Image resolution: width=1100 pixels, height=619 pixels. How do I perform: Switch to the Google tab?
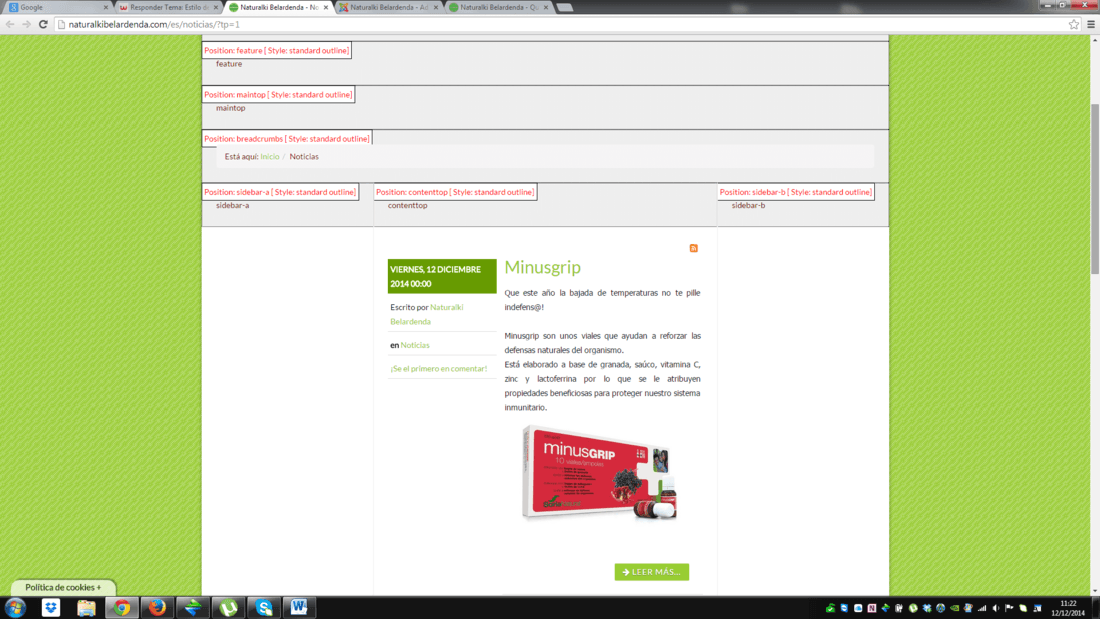point(56,7)
